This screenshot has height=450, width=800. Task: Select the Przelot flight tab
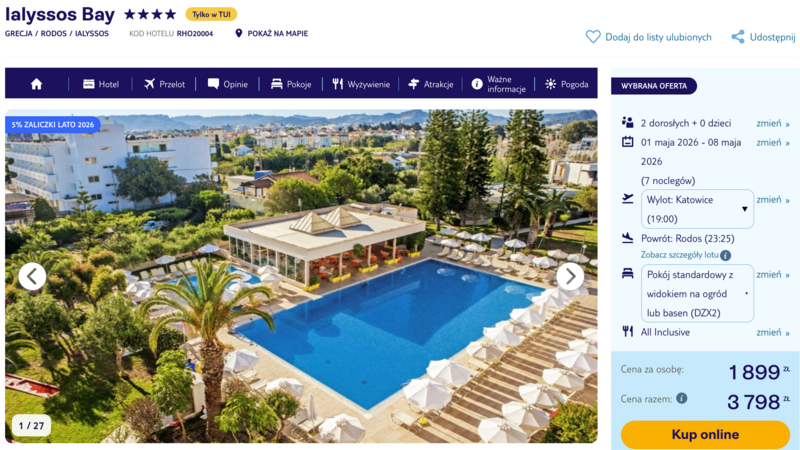[x=164, y=84]
